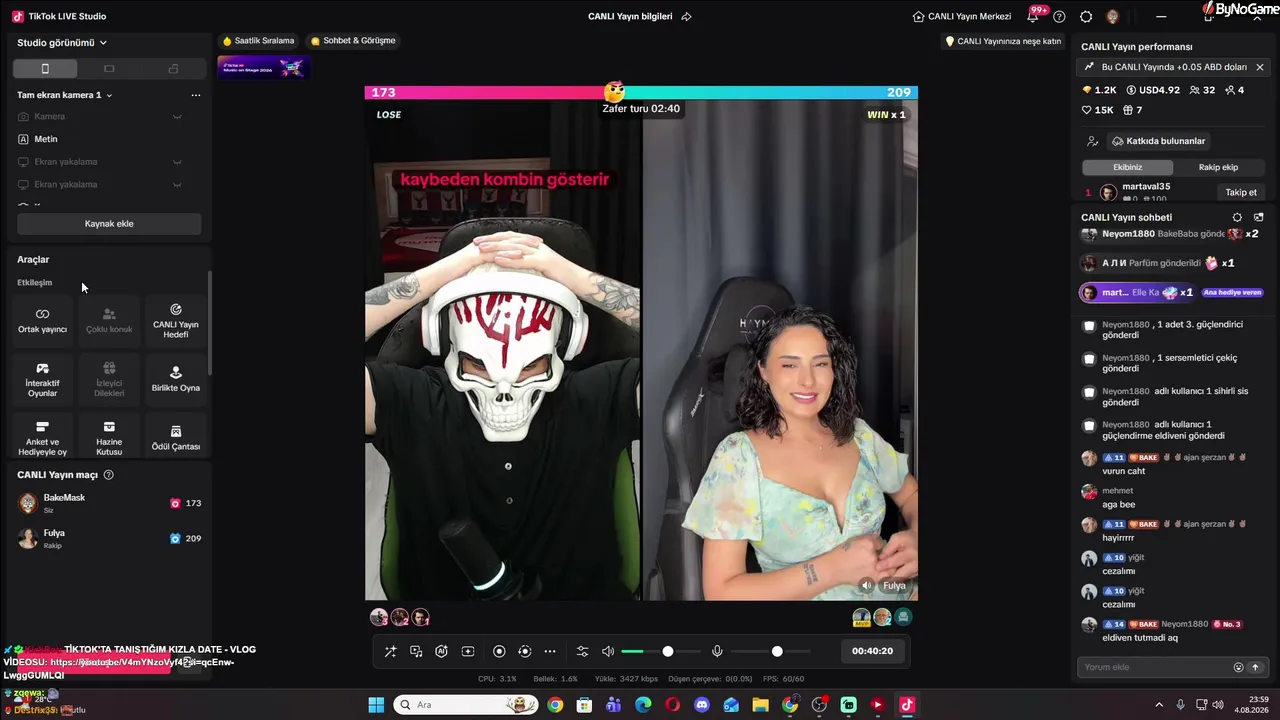Open the media and music icon
This screenshot has width=1280, height=720.
(x=416, y=651)
